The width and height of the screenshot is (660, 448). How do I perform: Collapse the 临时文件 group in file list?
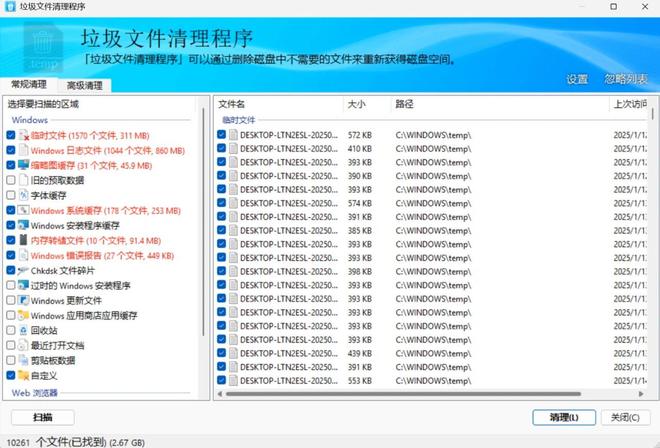[x=239, y=120]
